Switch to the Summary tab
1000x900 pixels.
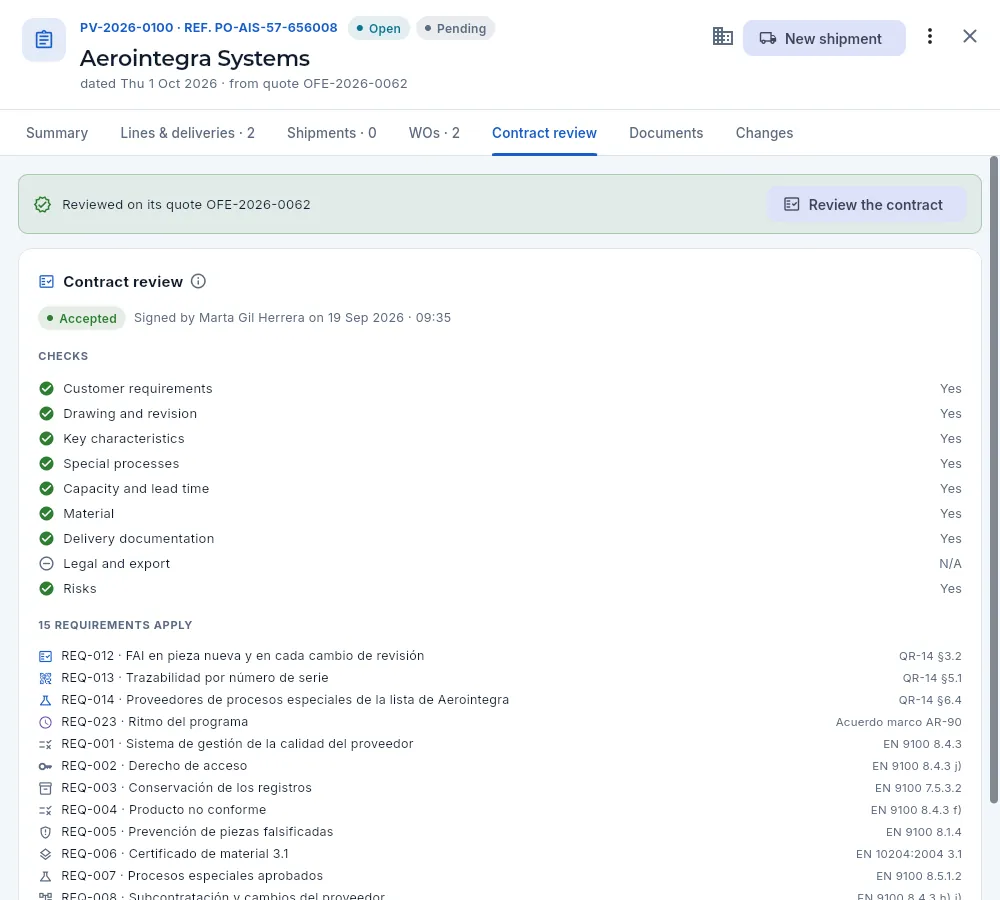coord(57,133)
